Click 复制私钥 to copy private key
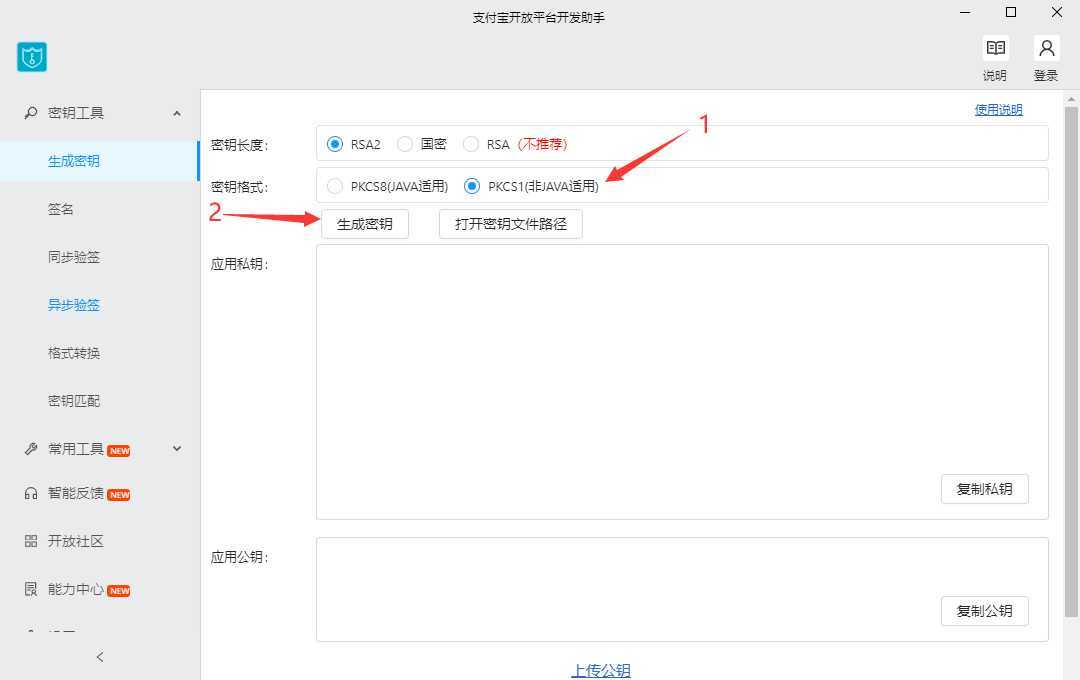 pos(984,489)
